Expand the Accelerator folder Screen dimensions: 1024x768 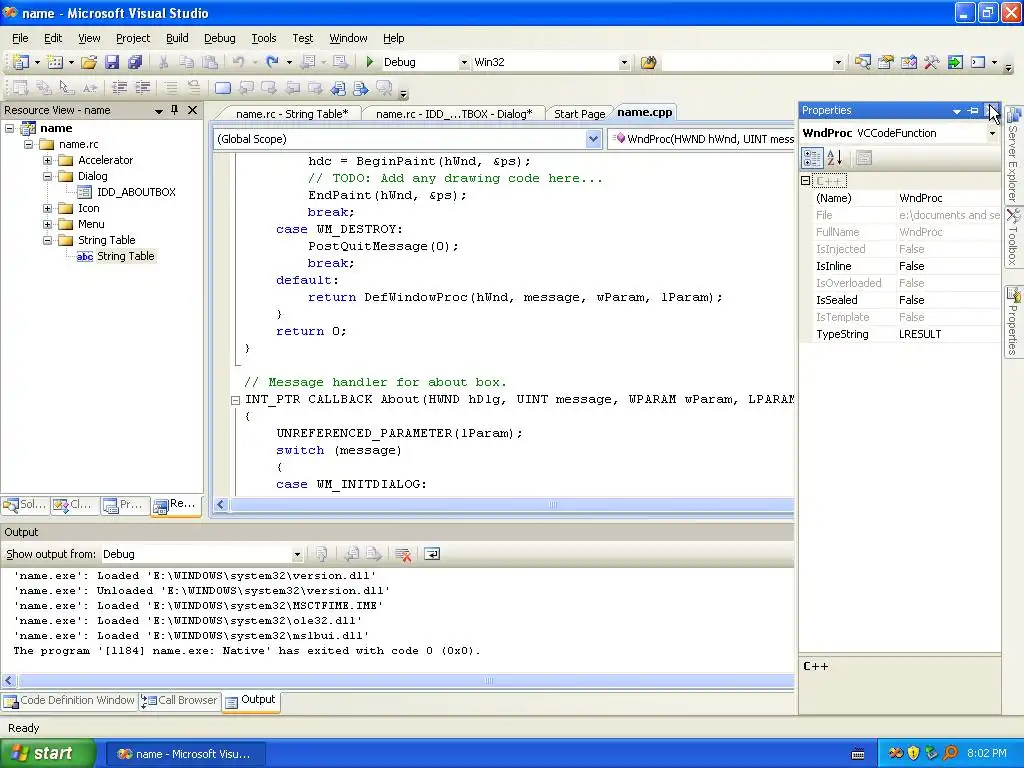click(48, 160)
